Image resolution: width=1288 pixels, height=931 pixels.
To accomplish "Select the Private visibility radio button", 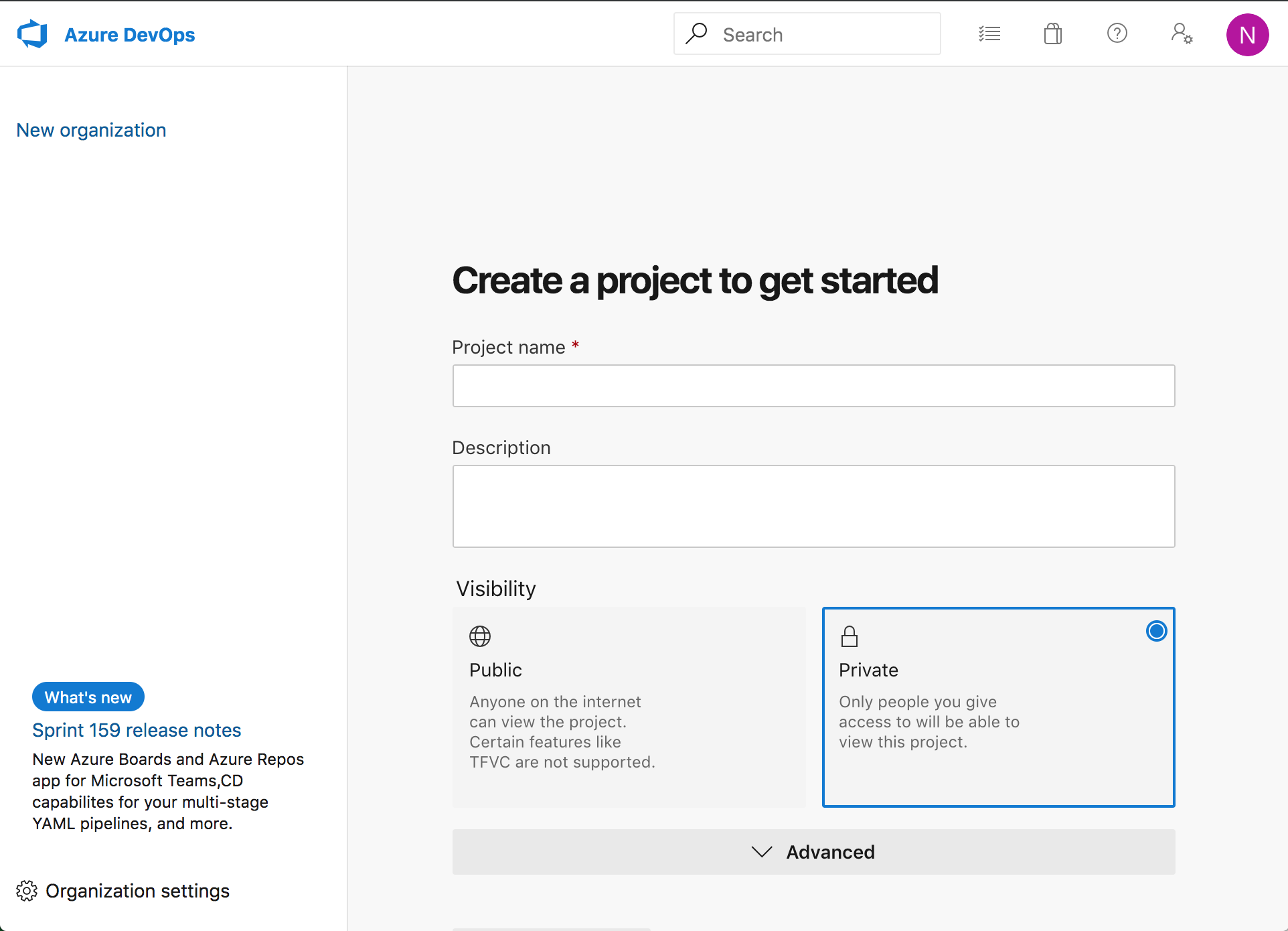I will click(x=1156, y=631).
